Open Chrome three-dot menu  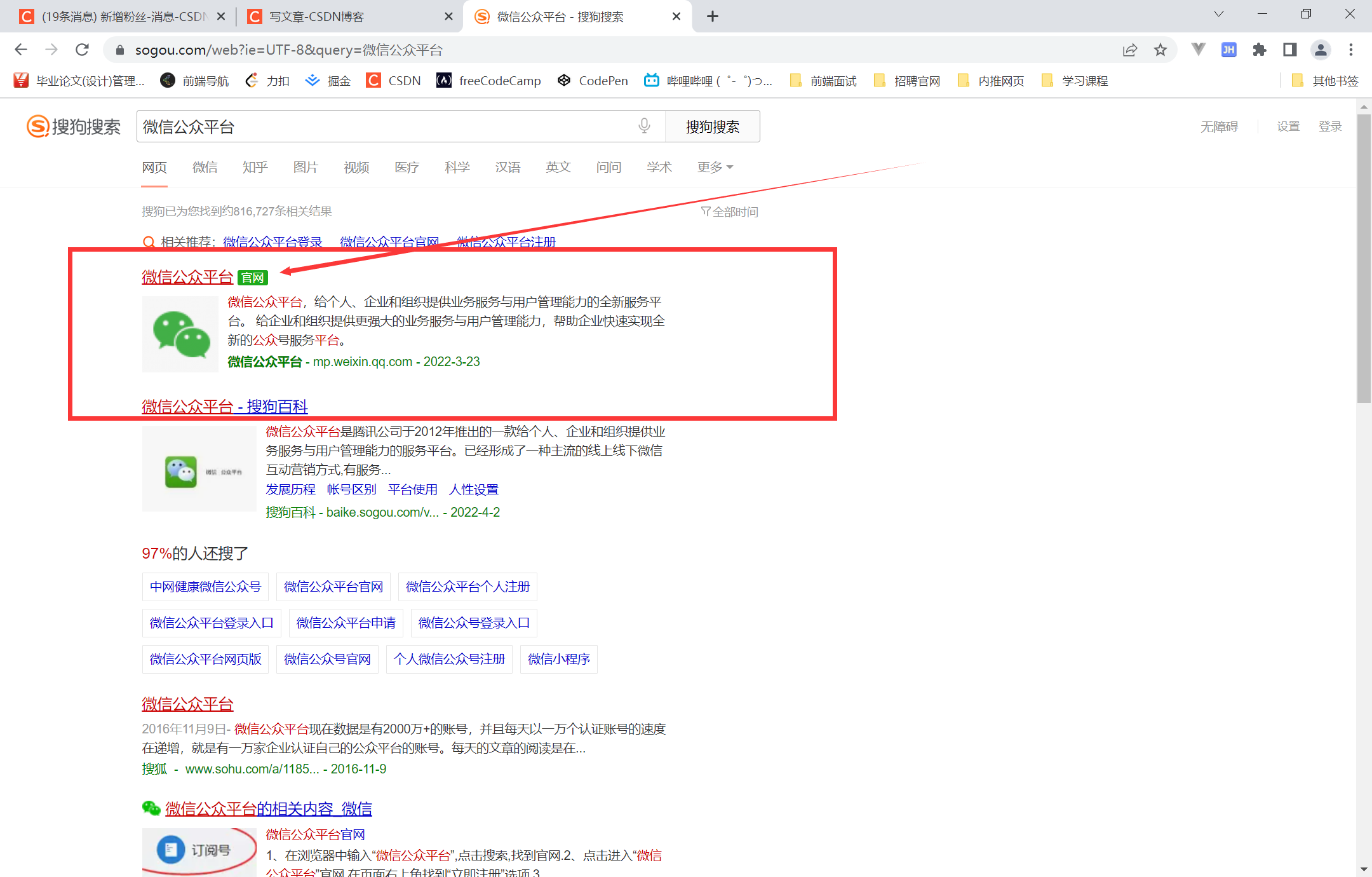[1351, 50]
